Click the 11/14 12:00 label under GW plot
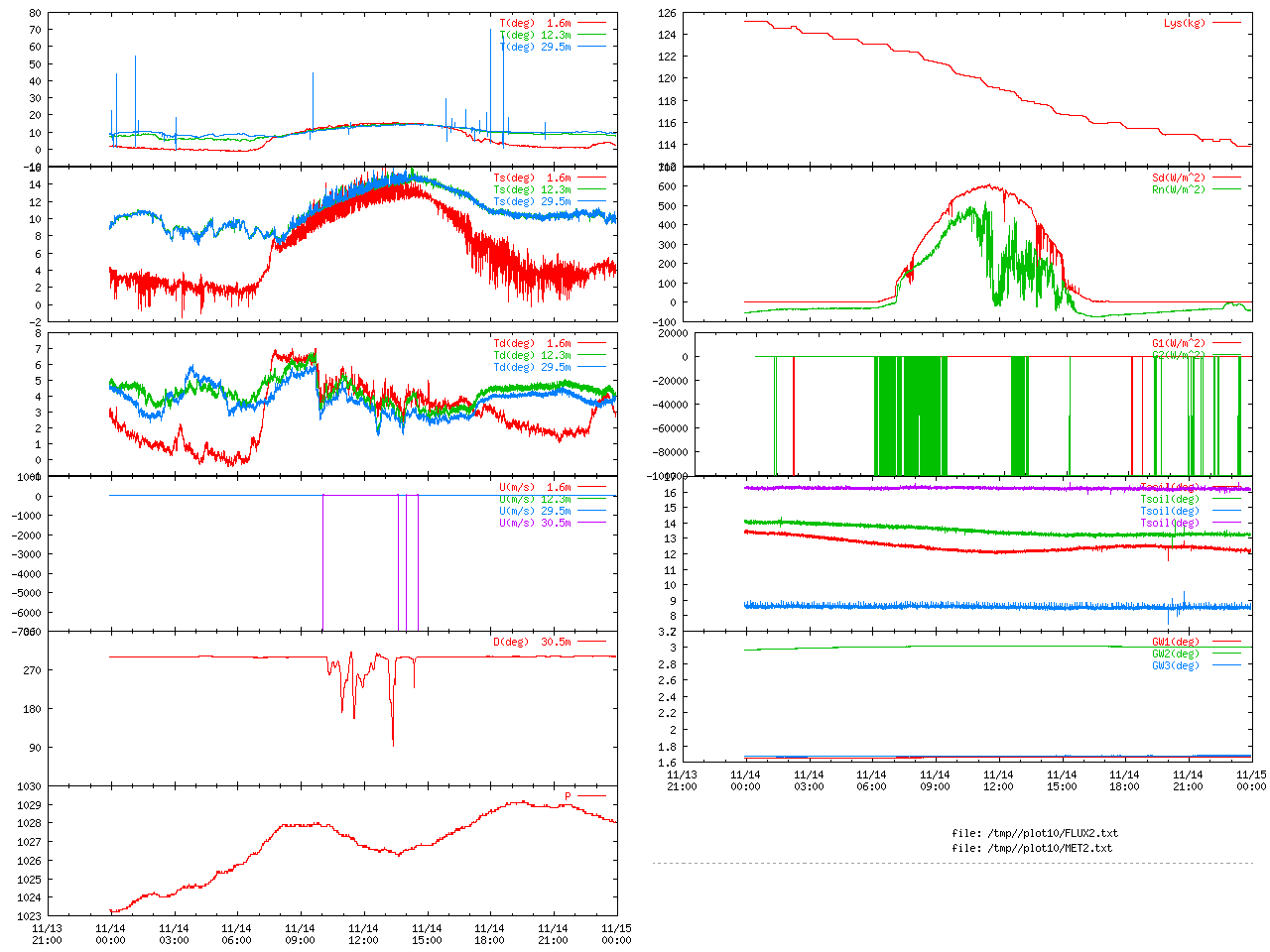The width and height of the screenshot is (1270, 952). (x=998, y=780)
